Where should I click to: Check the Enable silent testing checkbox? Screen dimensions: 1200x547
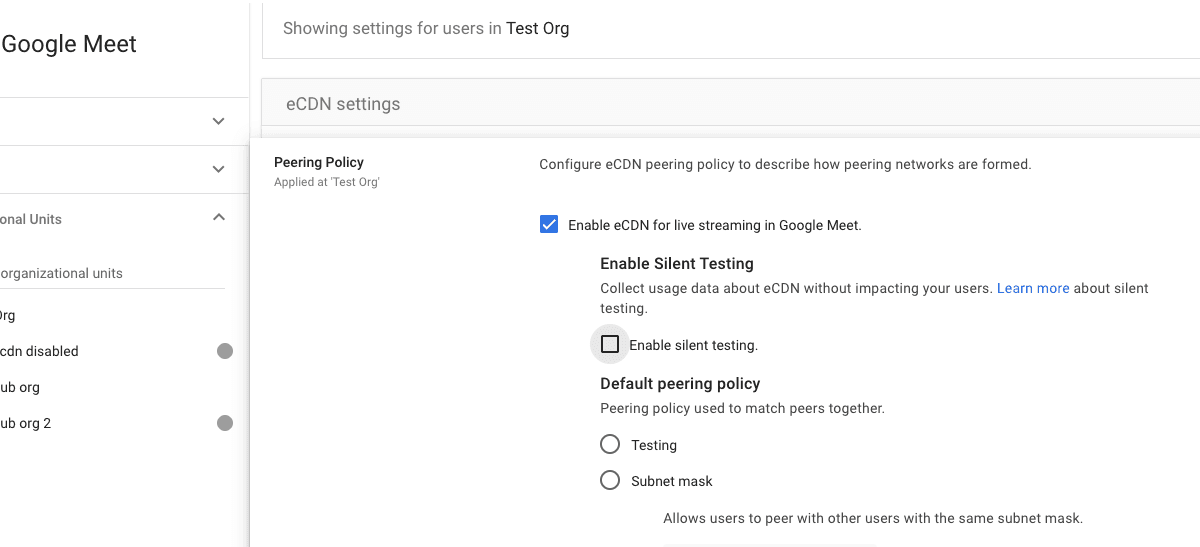click(x=610, y=345)
